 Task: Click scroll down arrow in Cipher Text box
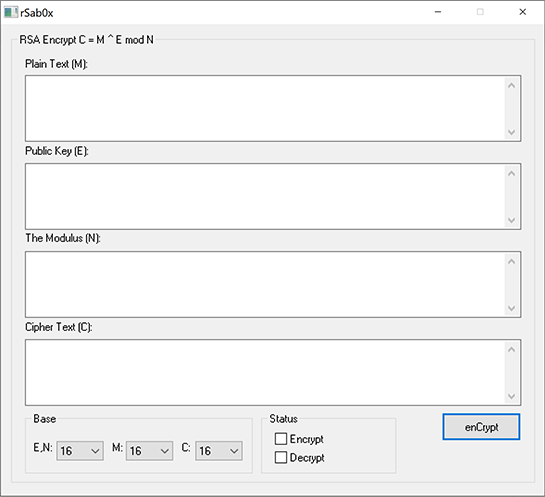511,396
